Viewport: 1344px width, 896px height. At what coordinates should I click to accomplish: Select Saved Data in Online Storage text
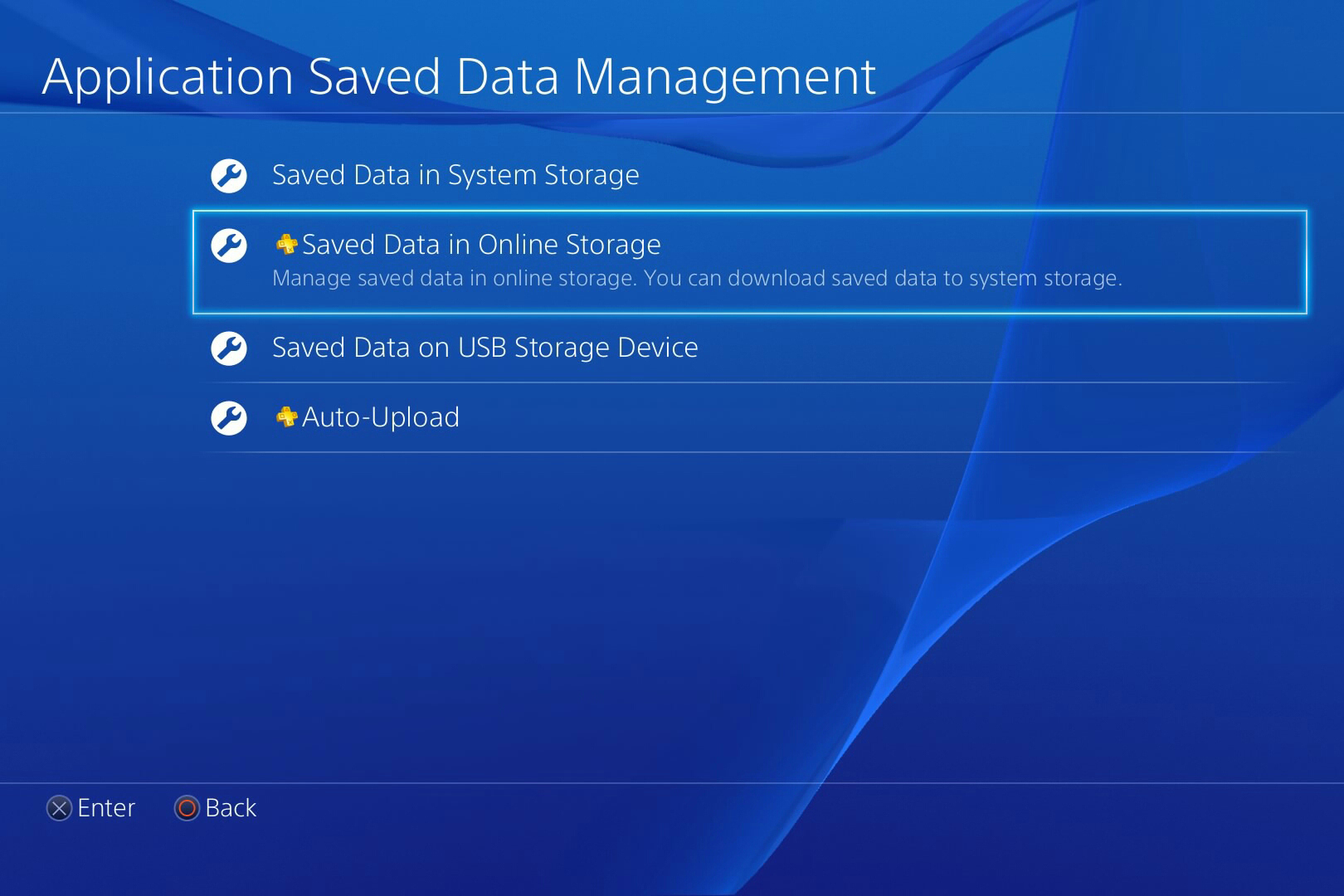point(481,245)
